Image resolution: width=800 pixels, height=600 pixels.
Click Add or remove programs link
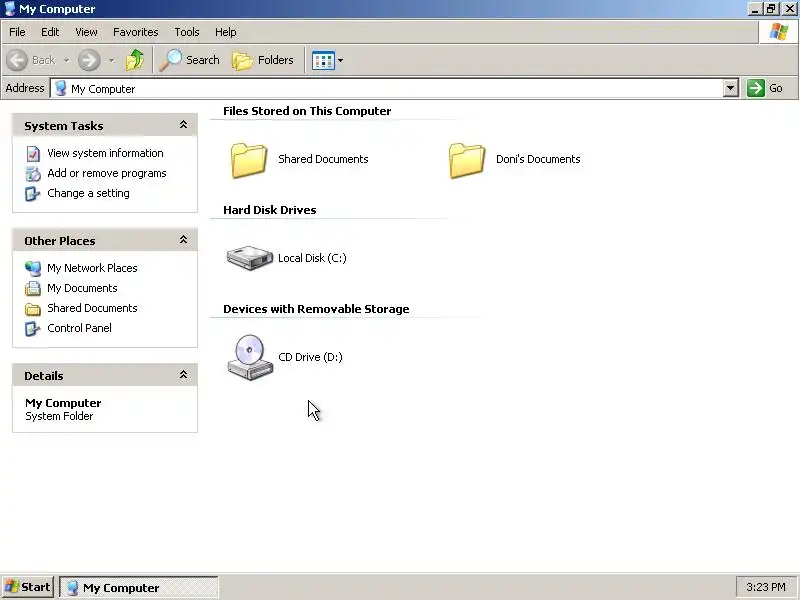(107, 173)
